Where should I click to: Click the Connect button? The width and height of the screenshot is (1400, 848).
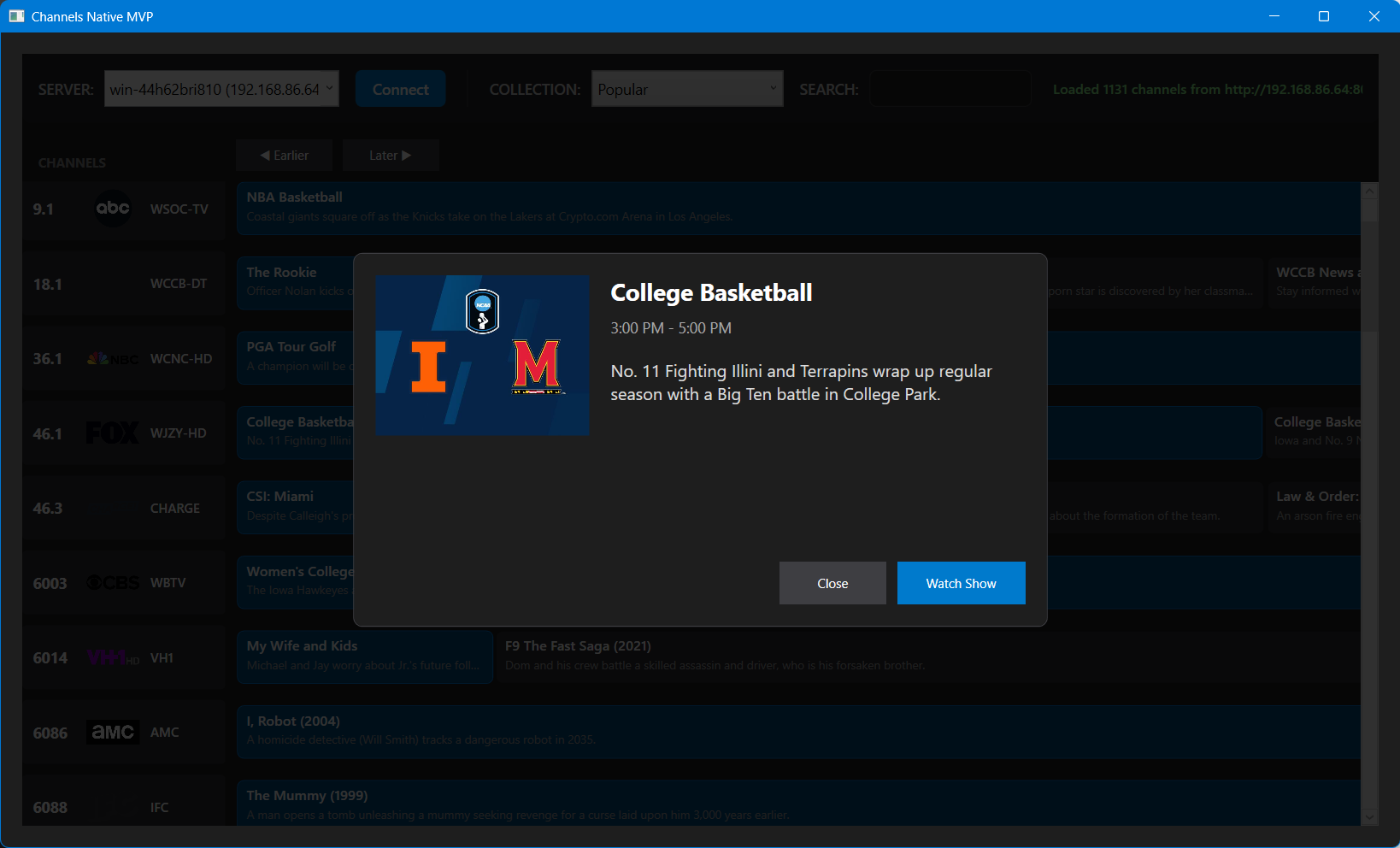pos(400,89)
